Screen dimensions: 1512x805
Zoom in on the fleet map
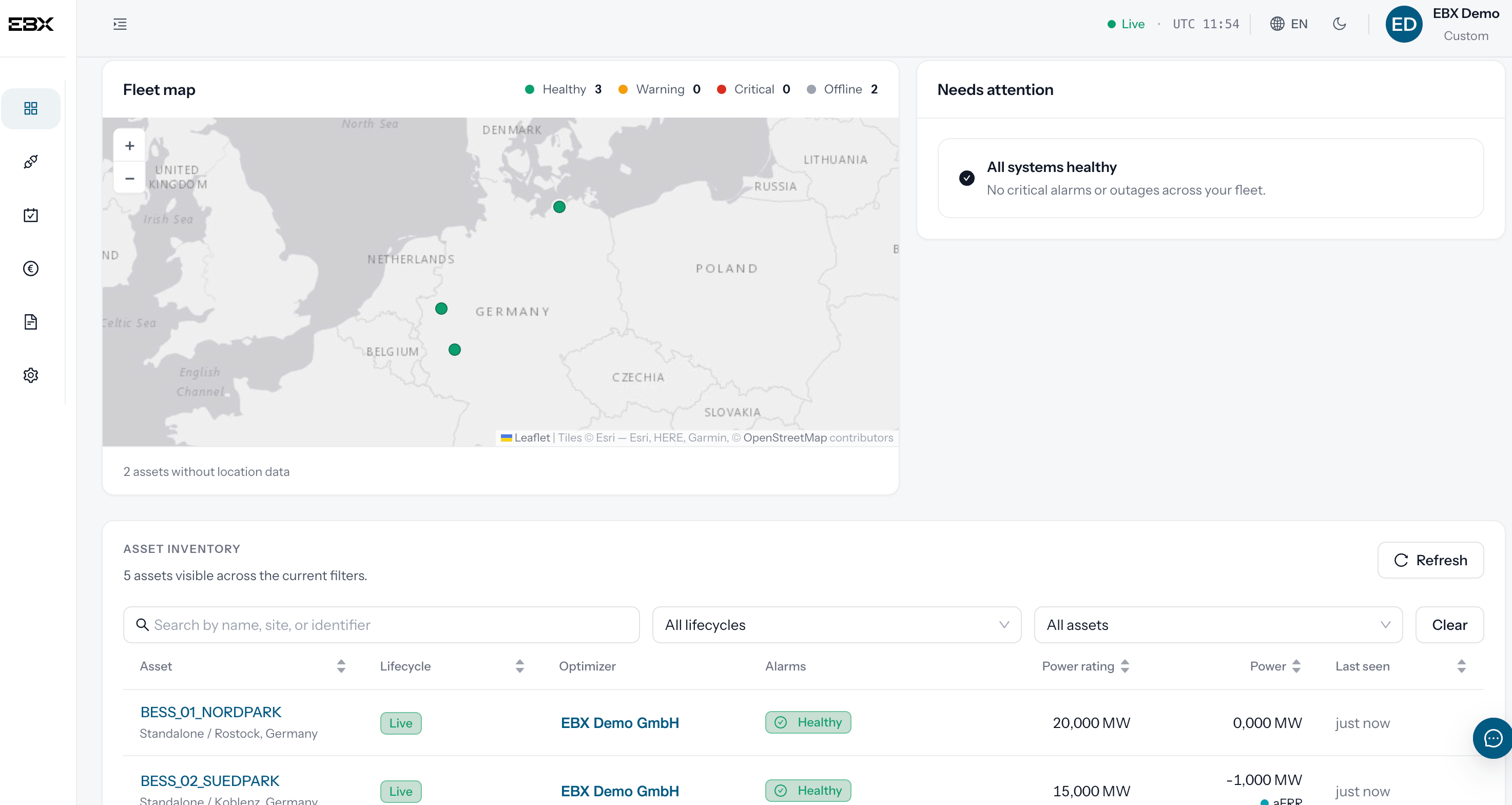tap(130, 146)
